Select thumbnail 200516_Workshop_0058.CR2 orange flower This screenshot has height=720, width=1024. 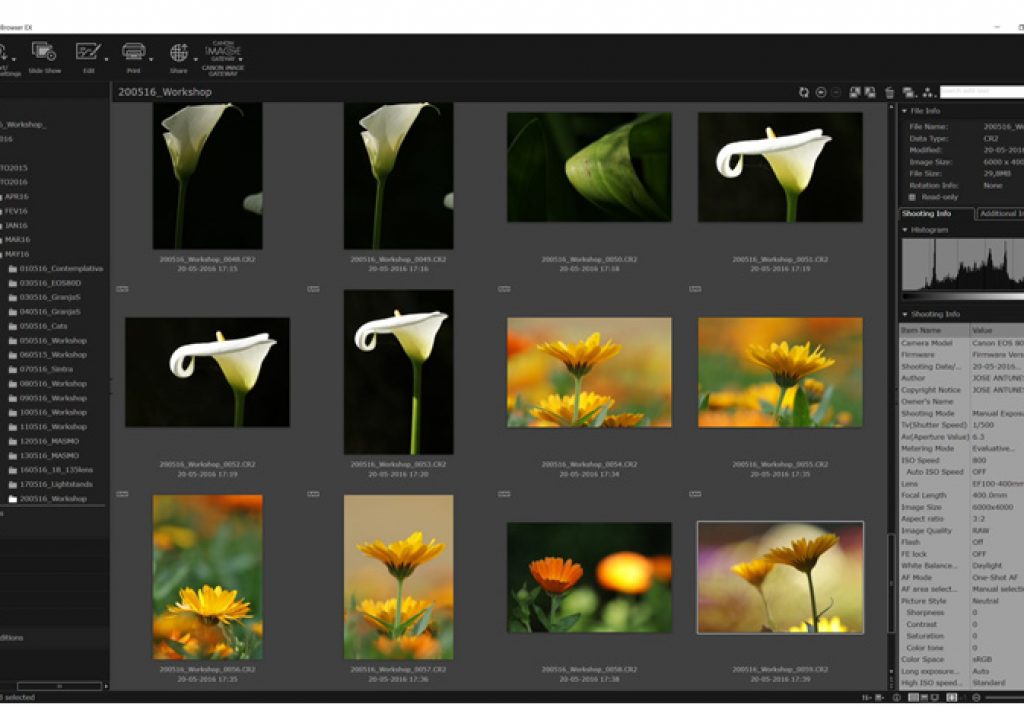[x=589, y=578]
